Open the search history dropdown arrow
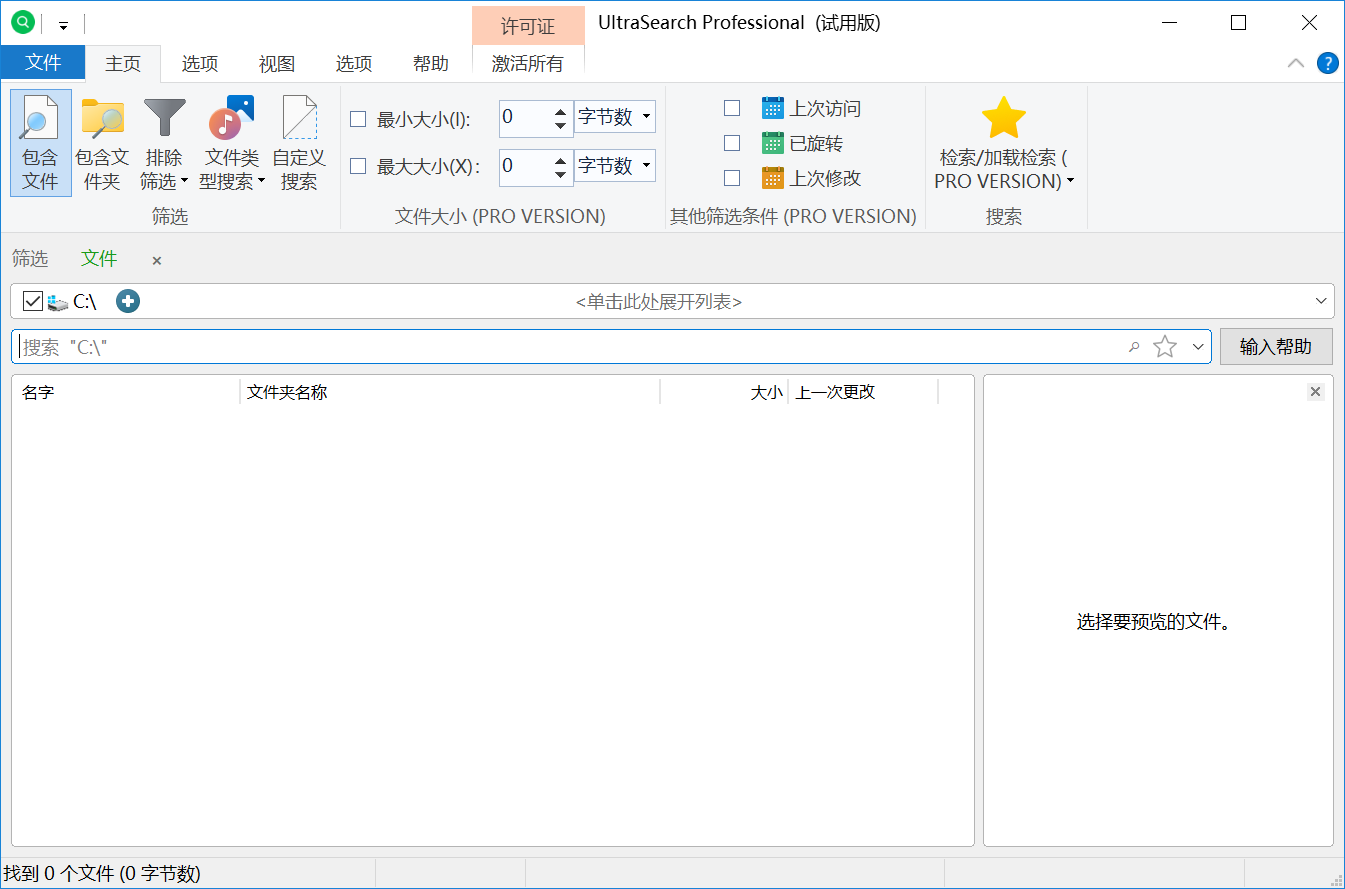1345x889 pixels. click(x=1198, y=347)
